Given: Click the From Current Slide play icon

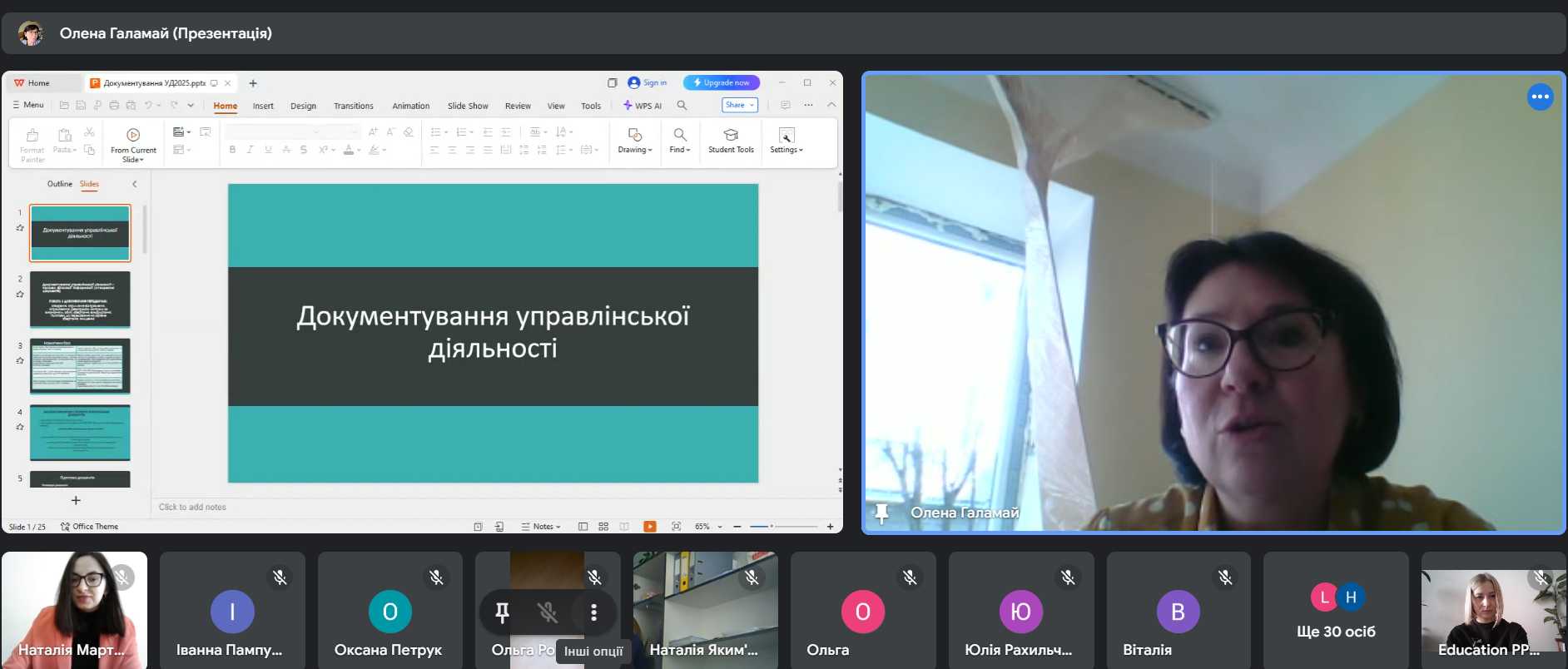Looking at the screenshot, I should coord(133,135).
